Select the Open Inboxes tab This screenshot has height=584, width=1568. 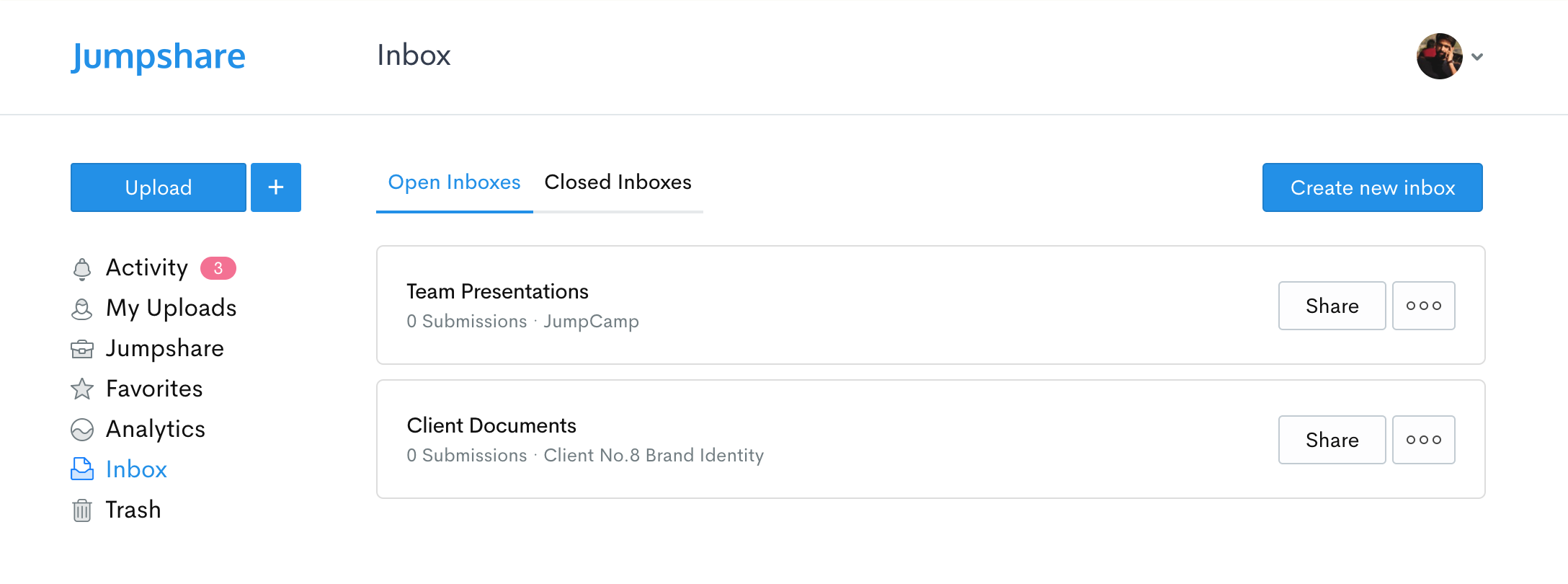point(454,182)
